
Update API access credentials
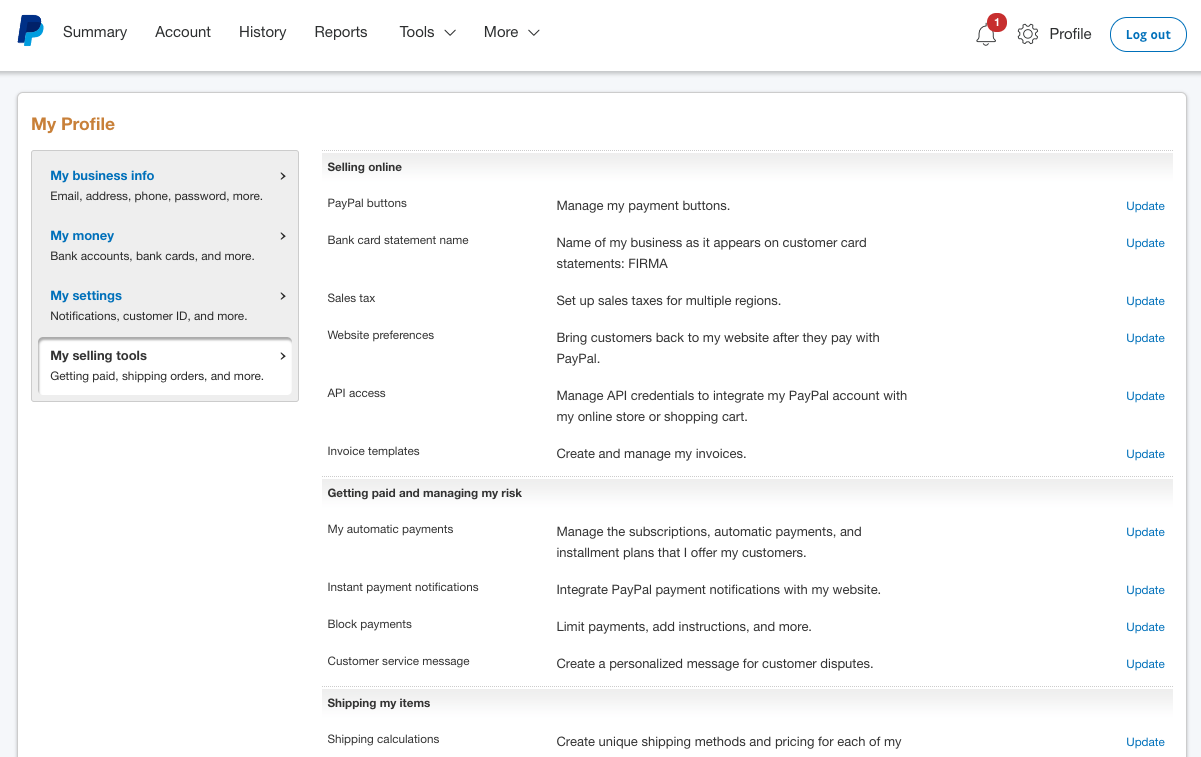pos(1145,396)
